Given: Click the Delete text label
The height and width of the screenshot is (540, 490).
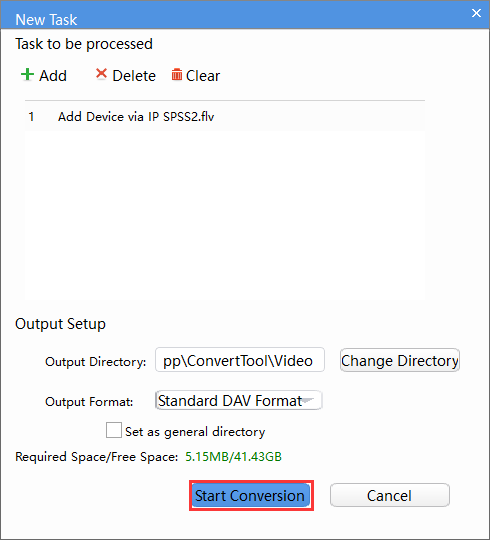Looking at the screenshot, I should click(134, 76).
